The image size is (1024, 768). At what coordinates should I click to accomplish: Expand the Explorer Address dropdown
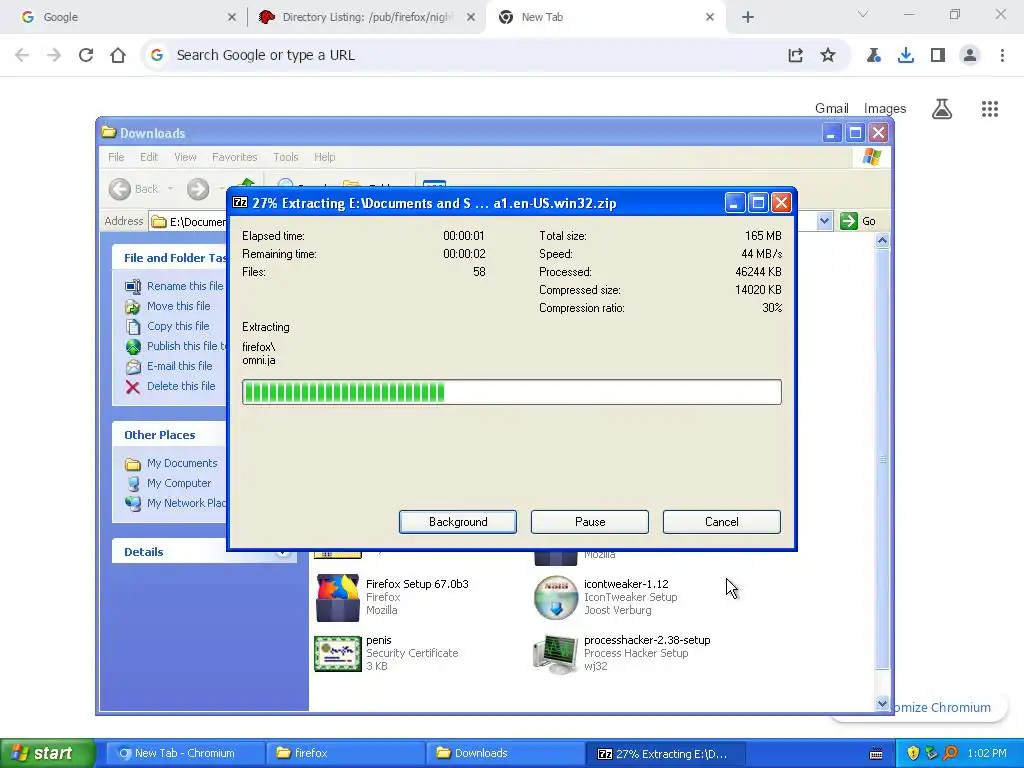824,221
